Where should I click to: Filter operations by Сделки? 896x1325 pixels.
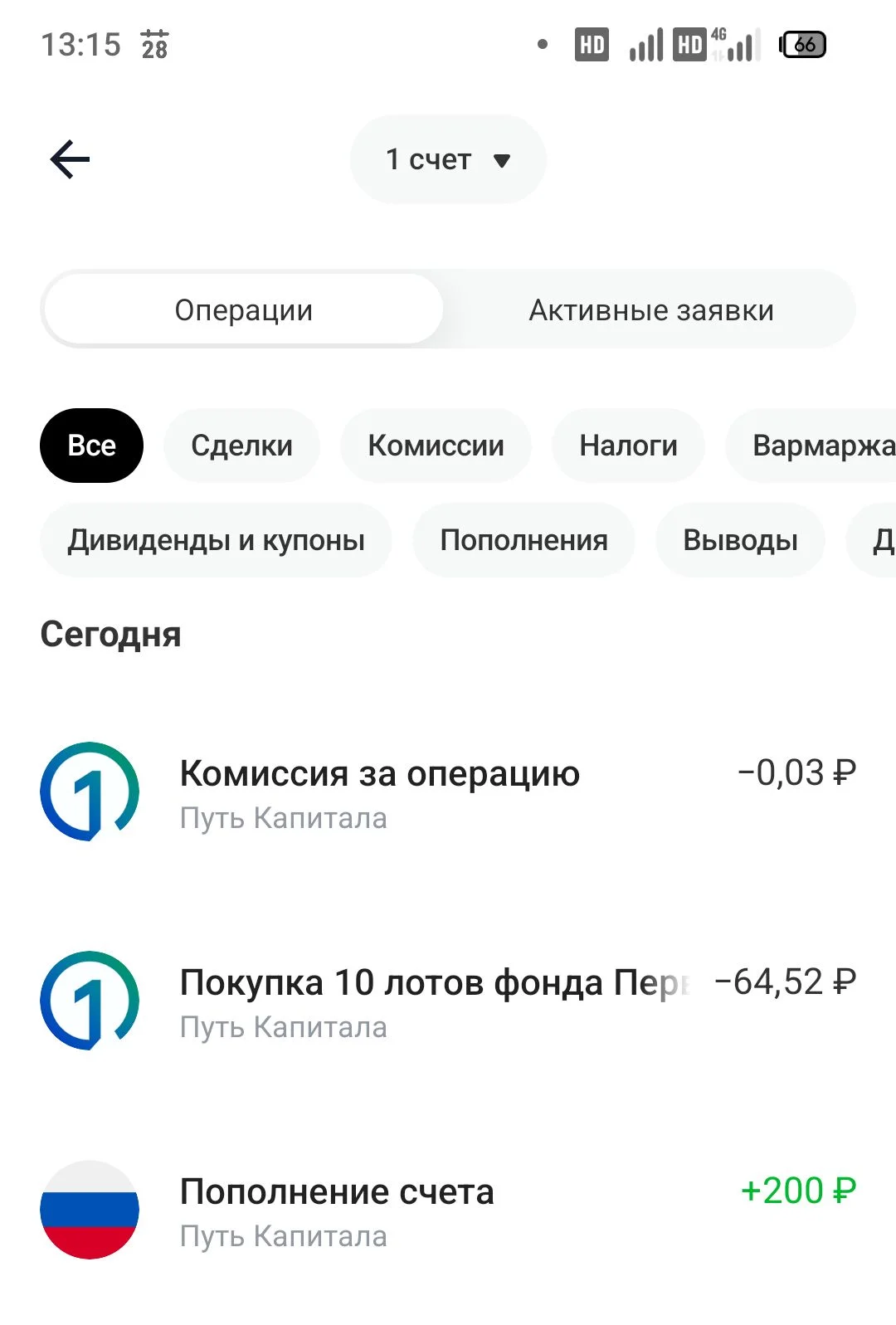241,446
